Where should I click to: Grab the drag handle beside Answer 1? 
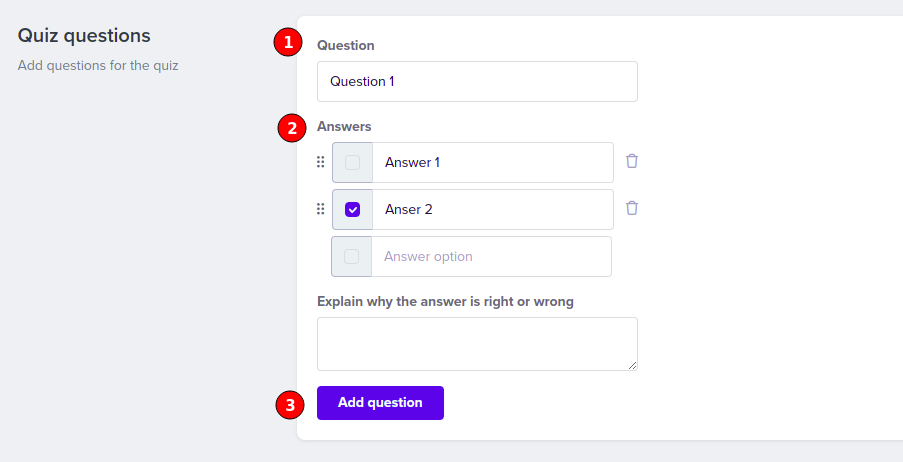coord(321,162)
